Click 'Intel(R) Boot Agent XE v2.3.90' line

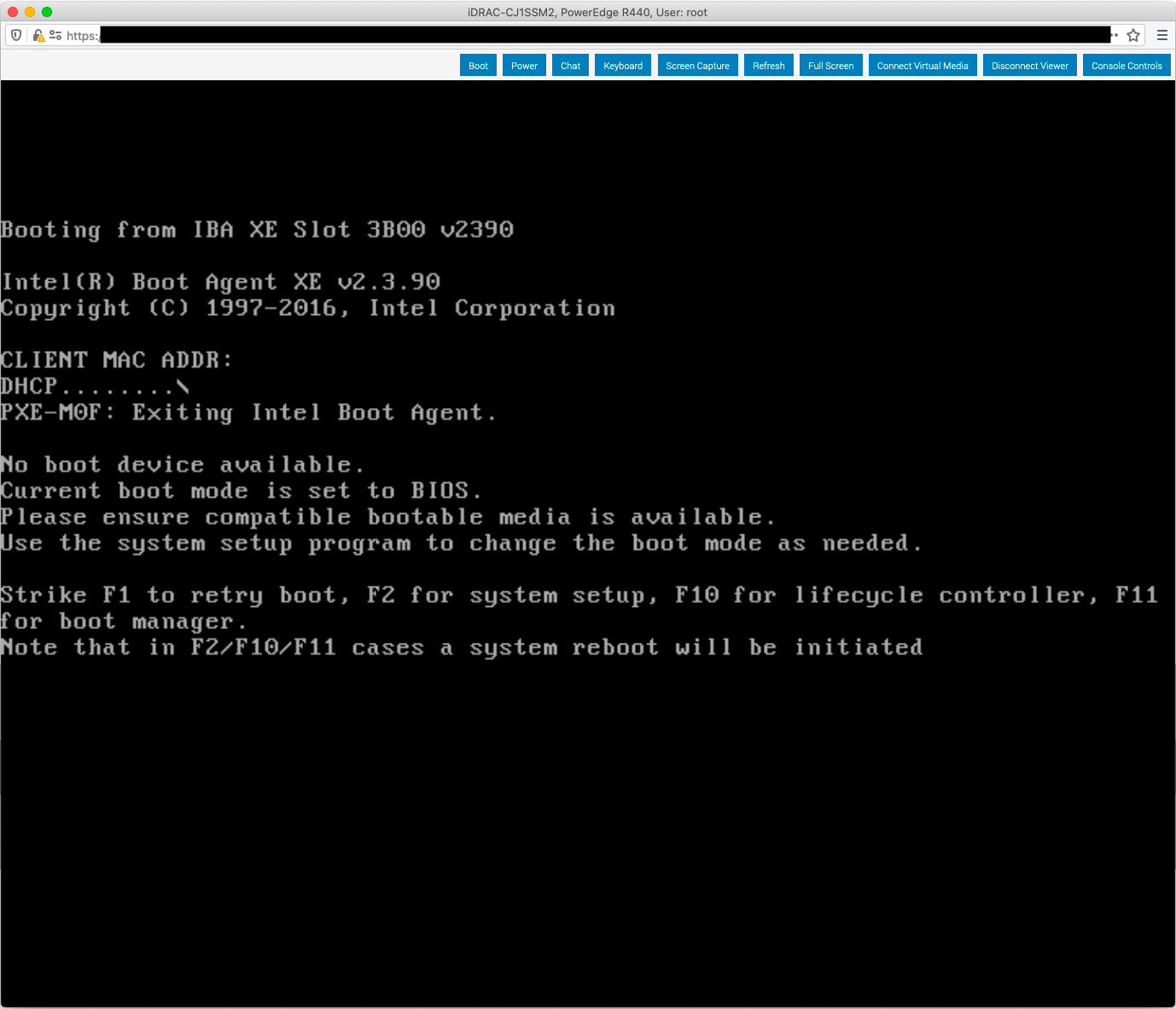pyautogui.click(x=220, y=282)
